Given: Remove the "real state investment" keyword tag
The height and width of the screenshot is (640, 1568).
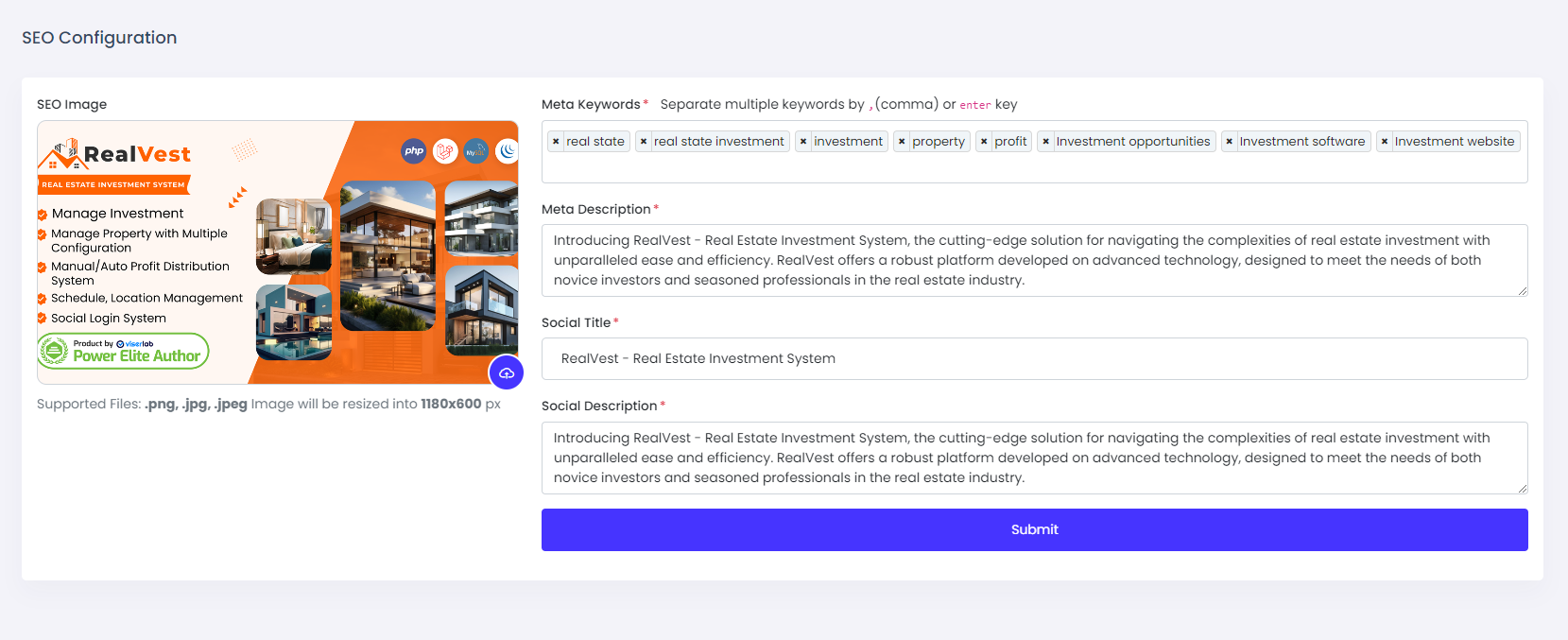Looking at the screenshot, I should point(644,142).
